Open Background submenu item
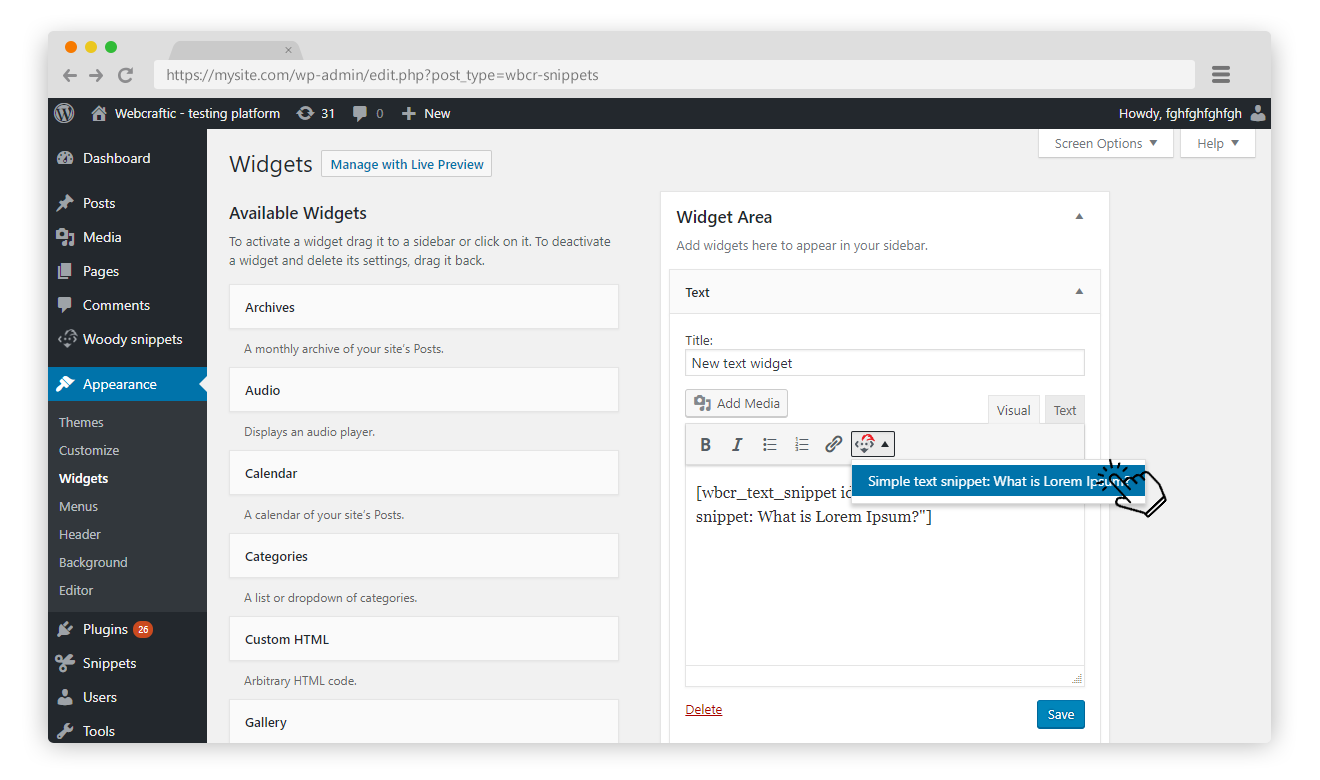The image size is (1320, 780). pos(93,562)
